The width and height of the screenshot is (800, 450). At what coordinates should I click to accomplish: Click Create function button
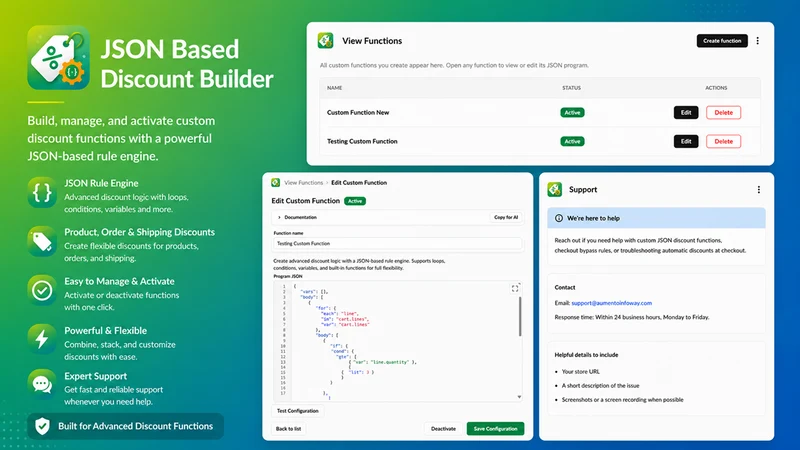[722, 41]
